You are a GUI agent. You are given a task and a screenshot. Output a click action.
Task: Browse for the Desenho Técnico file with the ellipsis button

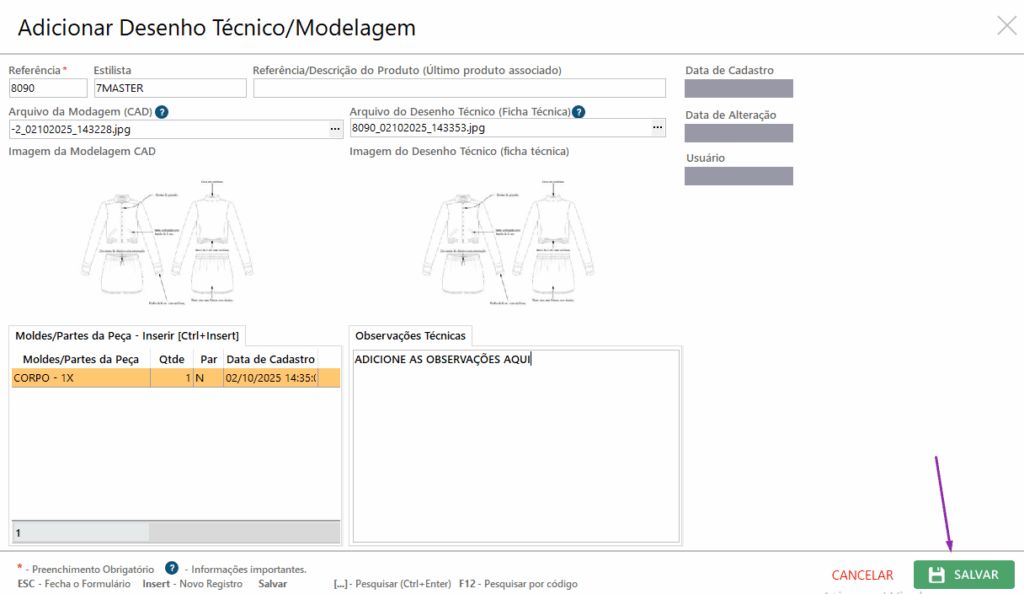pos(657,128)
